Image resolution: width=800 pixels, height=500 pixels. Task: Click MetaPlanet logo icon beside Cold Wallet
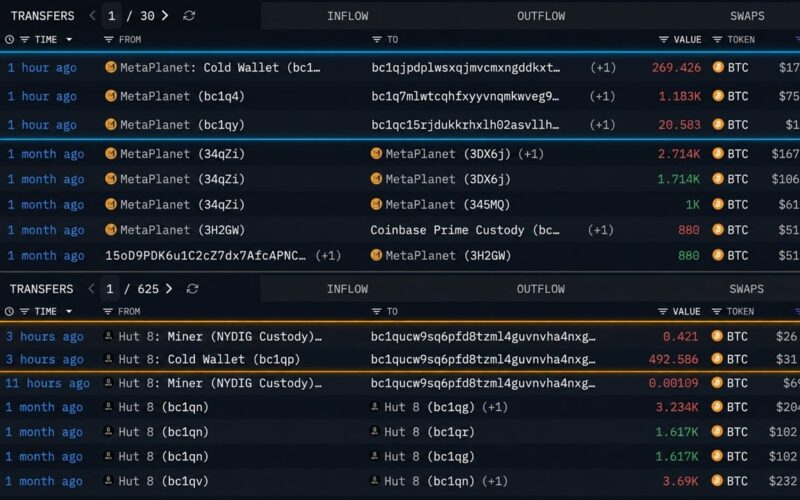click(111, 67)
